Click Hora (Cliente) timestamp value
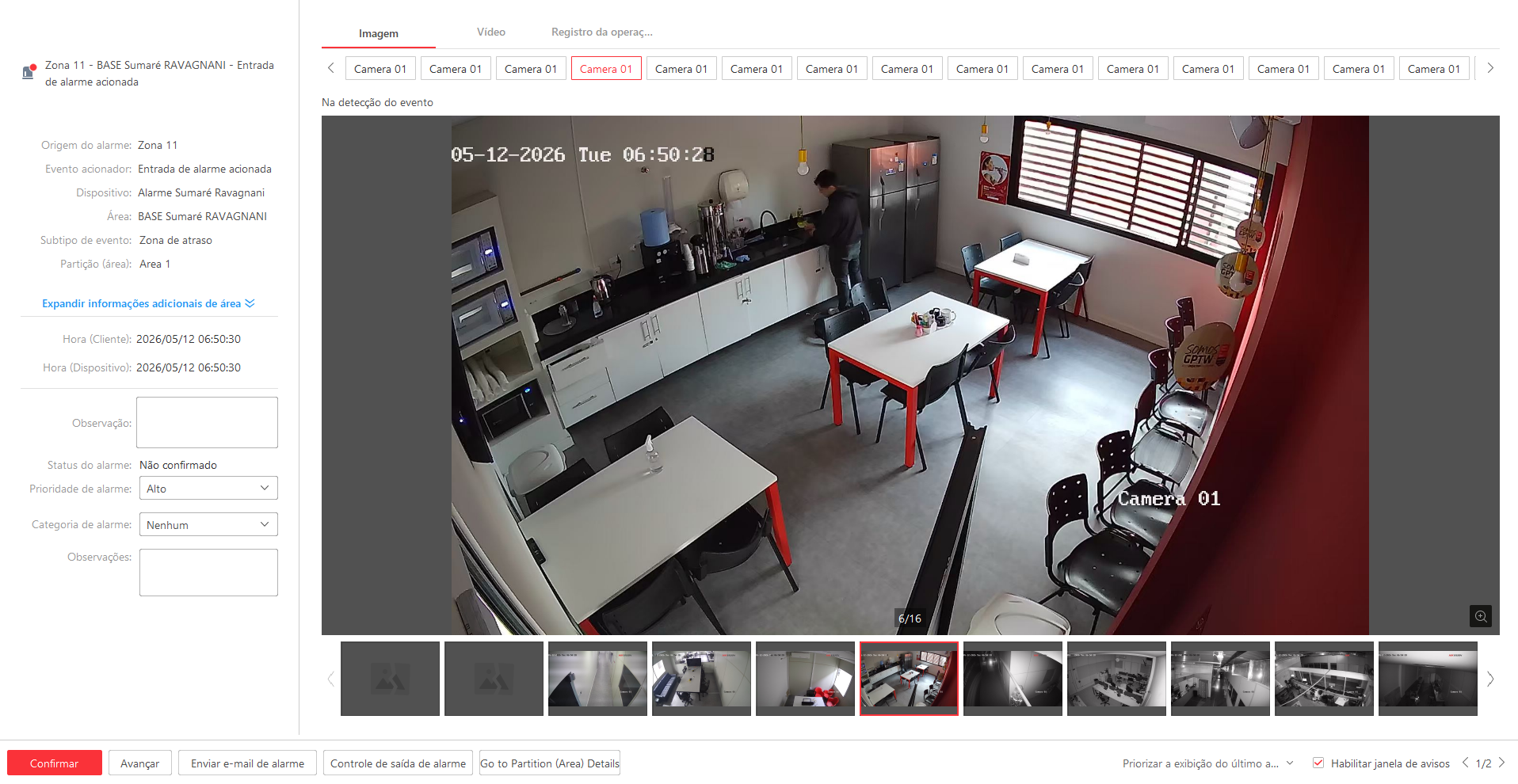This screenshot has width=1518, height=784. click(189, 339)
